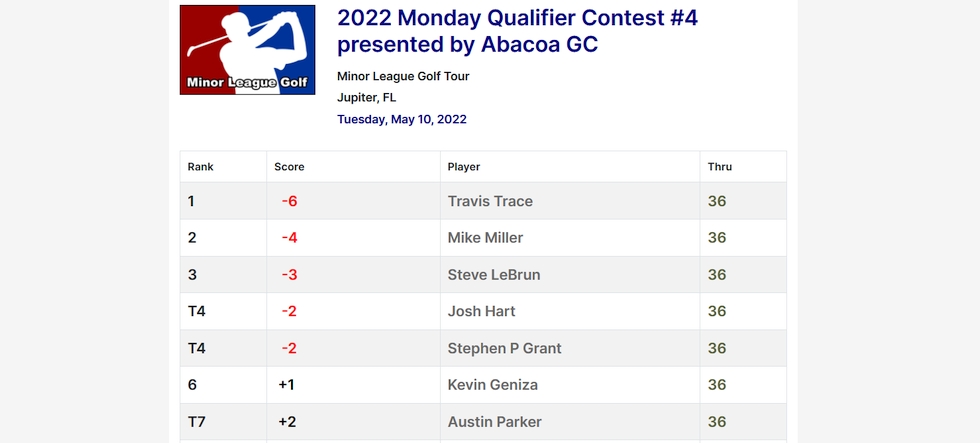980x443 pixels.
Task: Click Travis Trace's -6 score
Action: [x=289, y=201]
